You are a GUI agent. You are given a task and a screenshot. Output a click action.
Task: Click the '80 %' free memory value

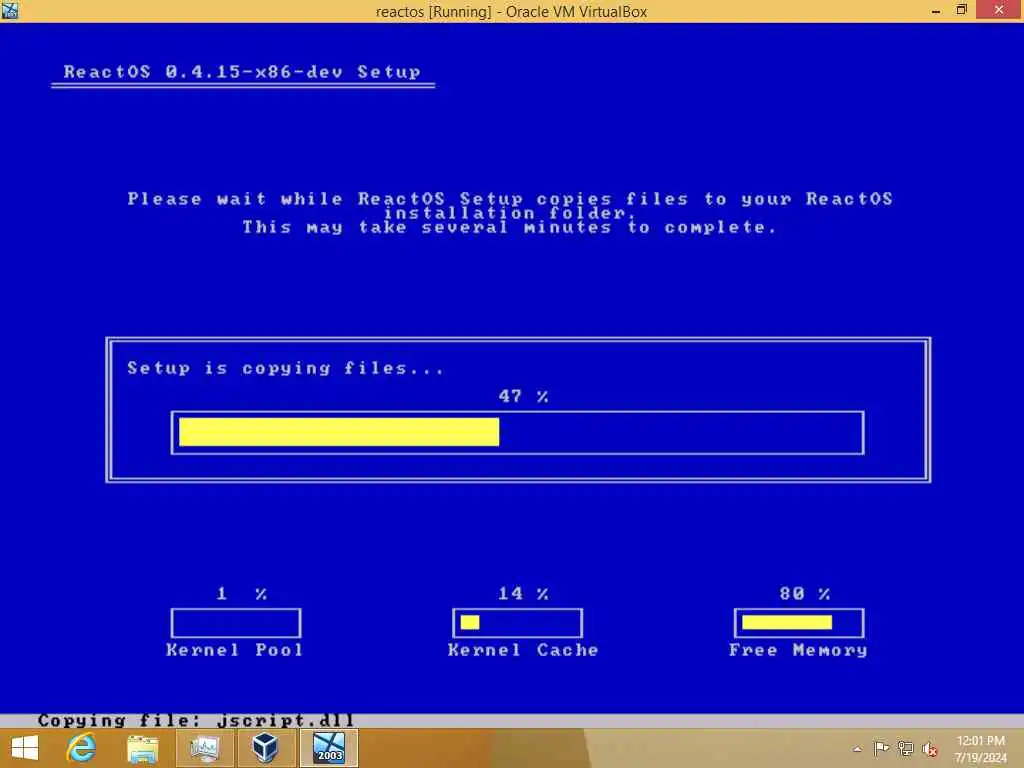tap(805, 594)
